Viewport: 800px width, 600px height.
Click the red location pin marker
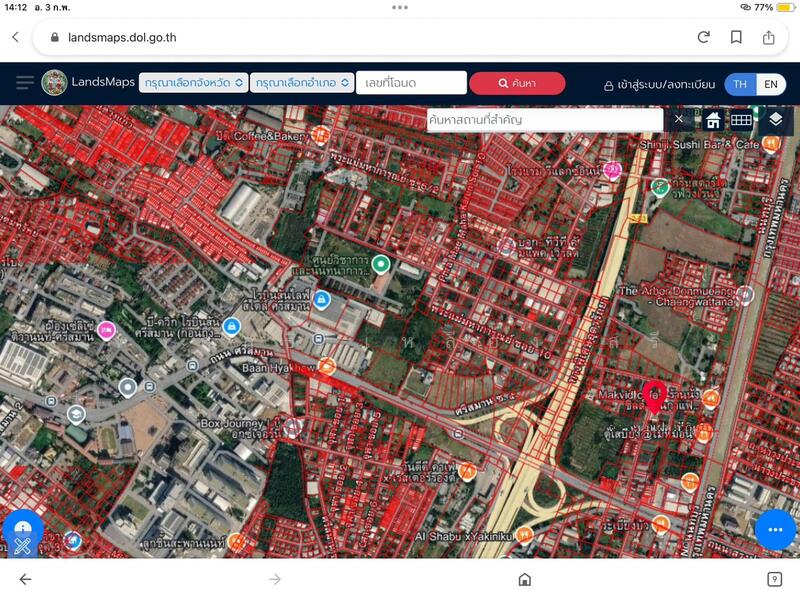point(654,396)
